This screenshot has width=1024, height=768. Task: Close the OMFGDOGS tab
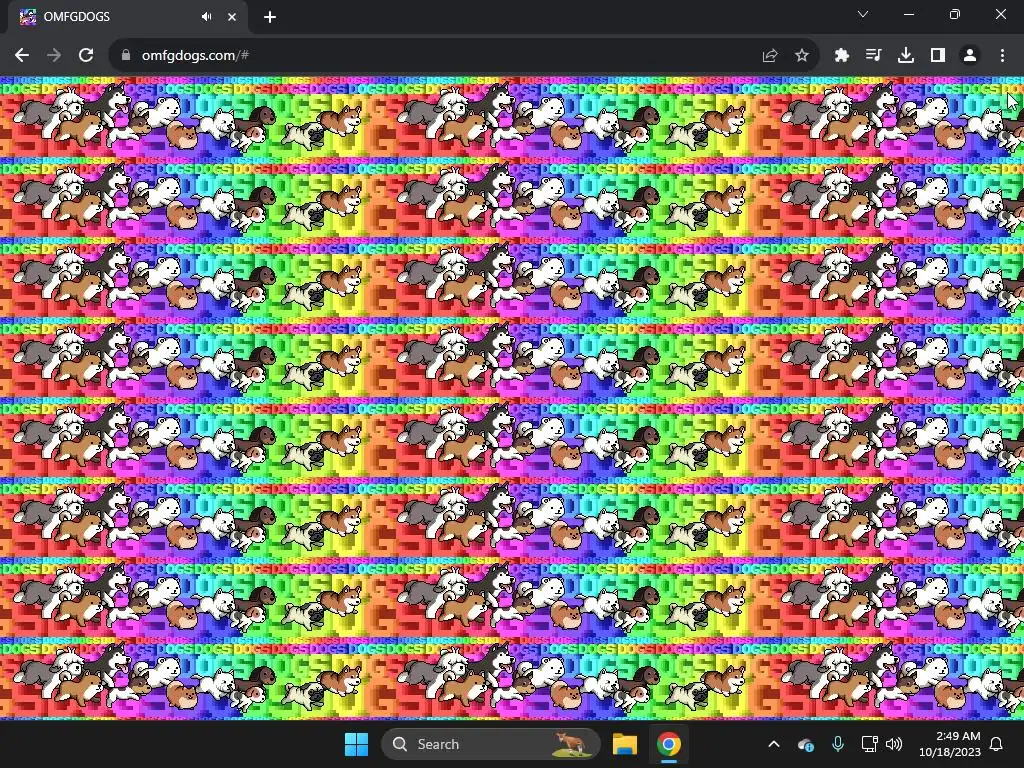[x=232, y=17]
